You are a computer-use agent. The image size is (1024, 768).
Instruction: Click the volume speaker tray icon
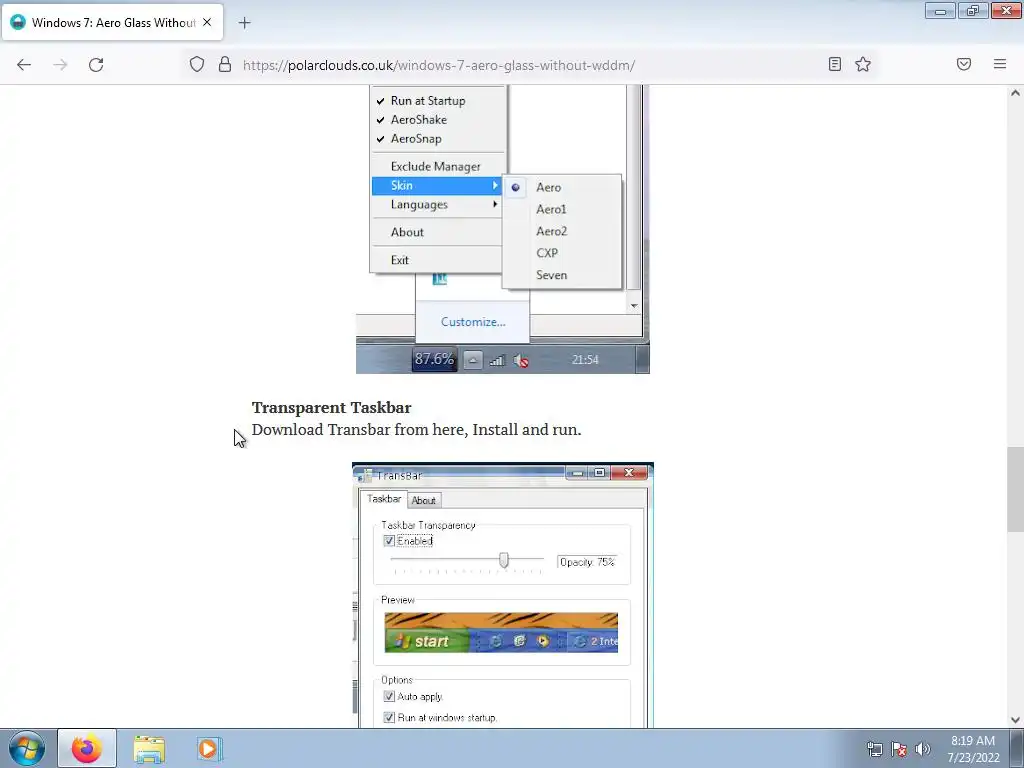(x=922, y=749)
